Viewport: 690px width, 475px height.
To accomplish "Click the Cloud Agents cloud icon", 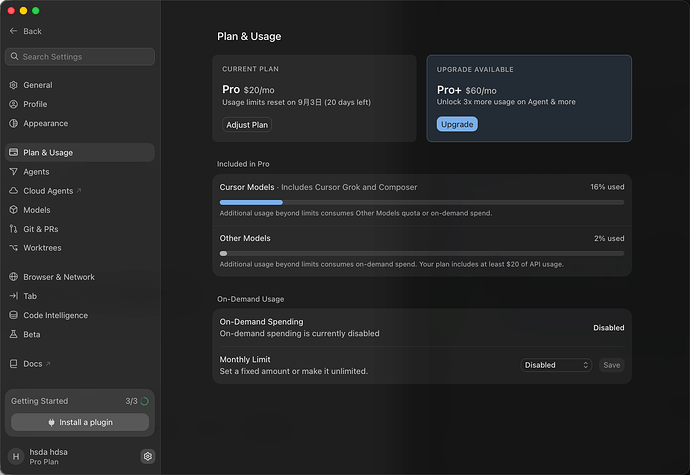I will pos(14,191).
